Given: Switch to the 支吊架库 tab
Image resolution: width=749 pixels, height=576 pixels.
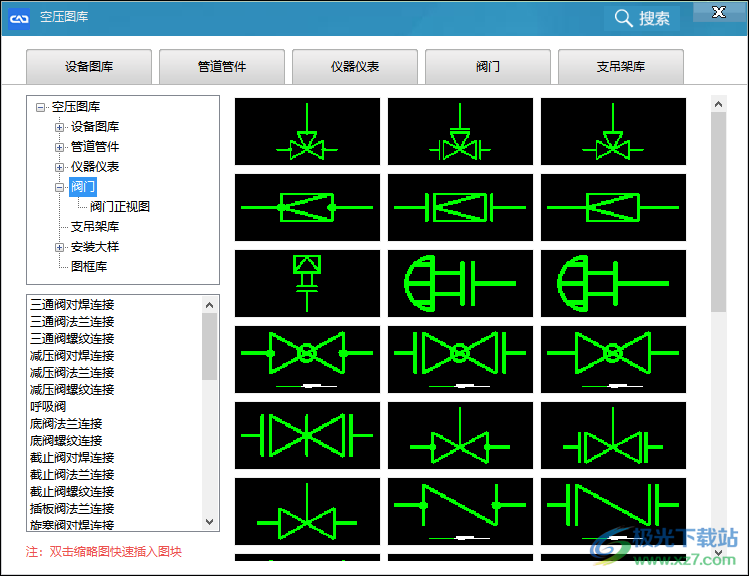Looking at the screenshot, I should (x=621, y=66).
